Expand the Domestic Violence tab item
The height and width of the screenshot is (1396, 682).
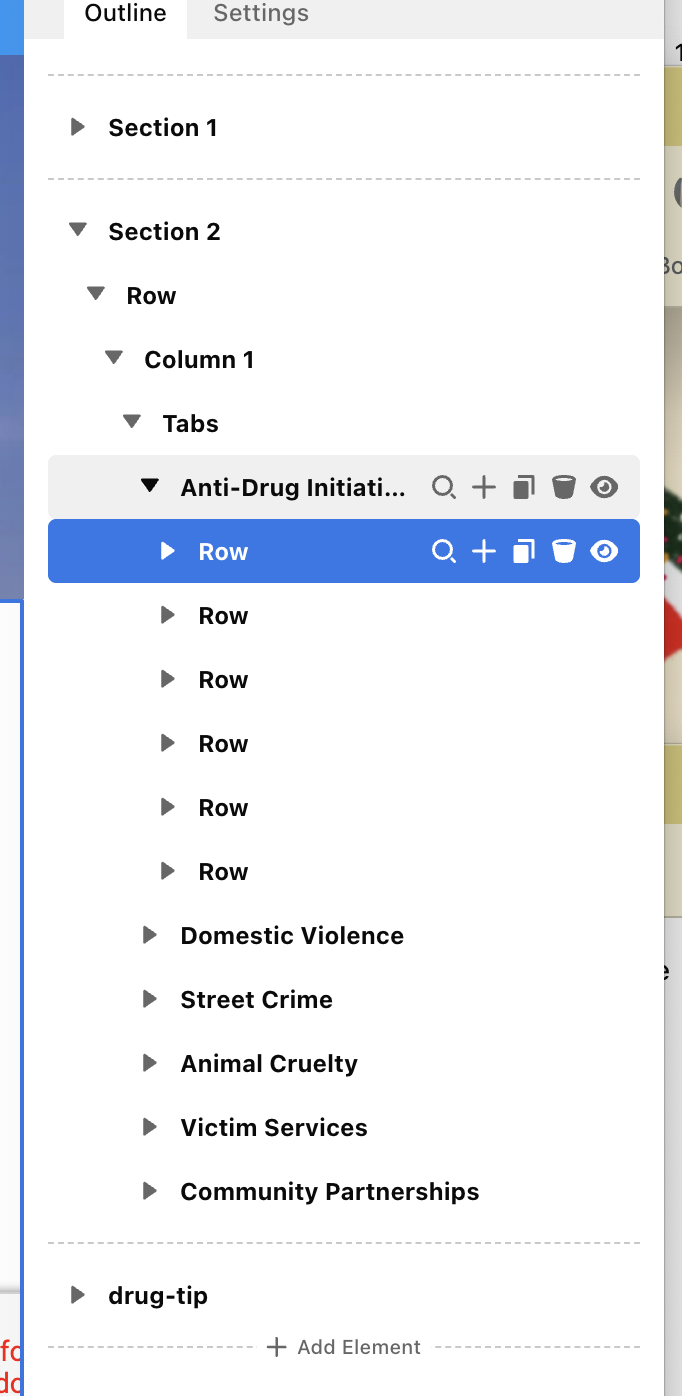coord(150,936)
